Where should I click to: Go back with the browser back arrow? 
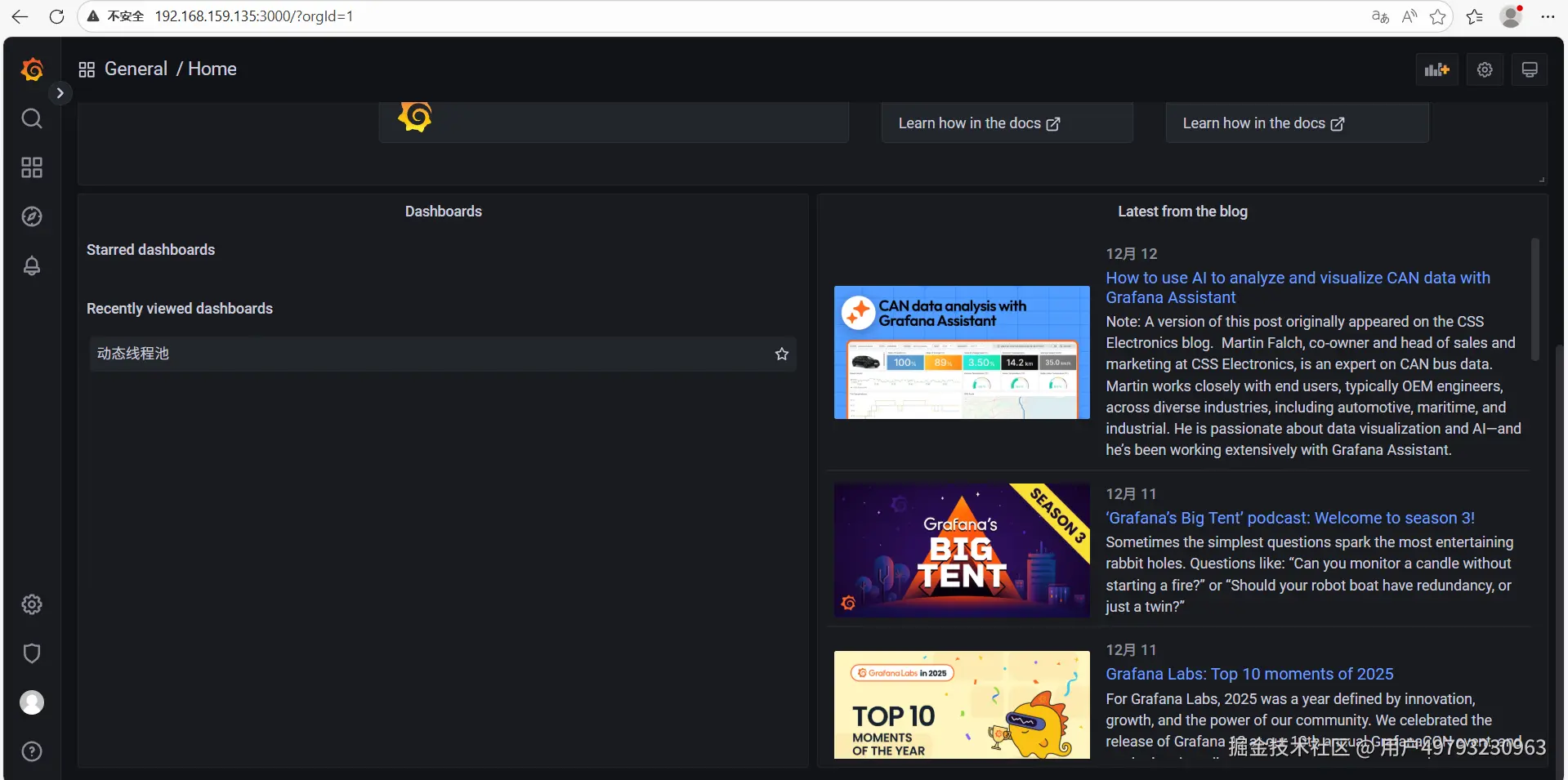tap(20, 16)
